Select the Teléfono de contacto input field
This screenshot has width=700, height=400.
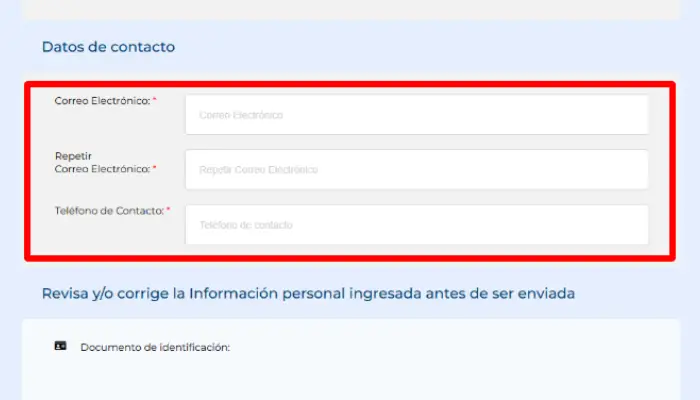pyautogui.click(x=417, y=225)
